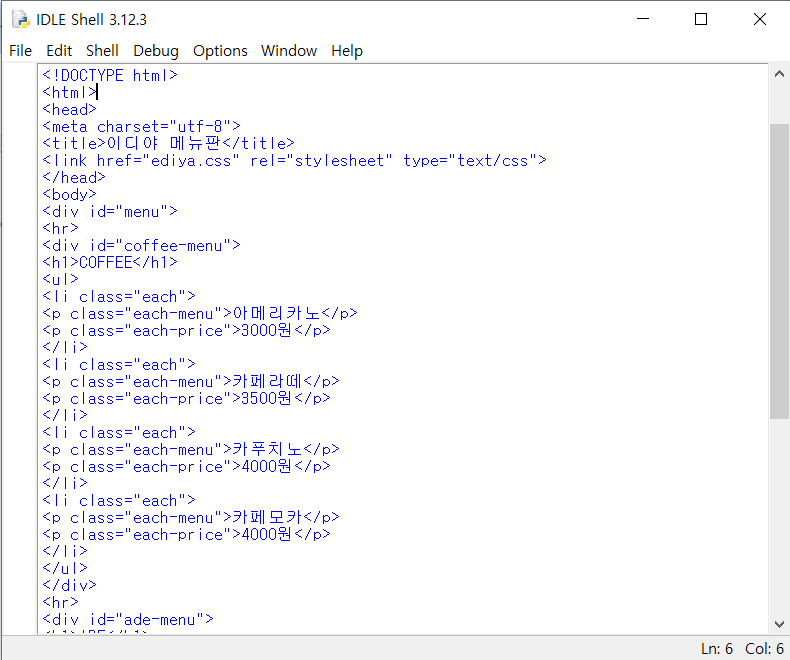Click the 카푸치노 menu item line
790x660 pixels.
(x=191, y=450)
